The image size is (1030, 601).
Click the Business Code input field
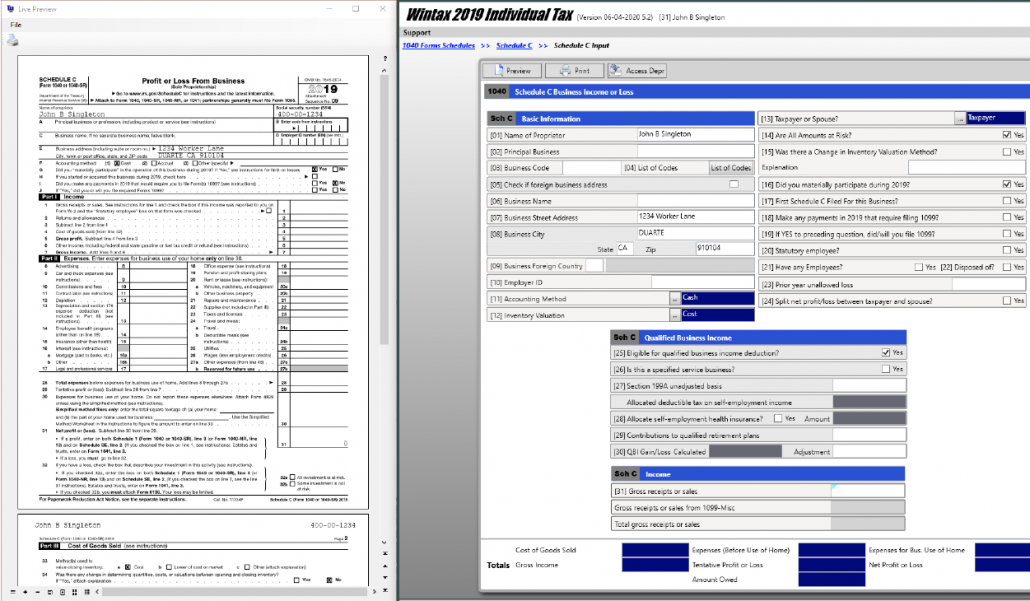pos(592,168)
